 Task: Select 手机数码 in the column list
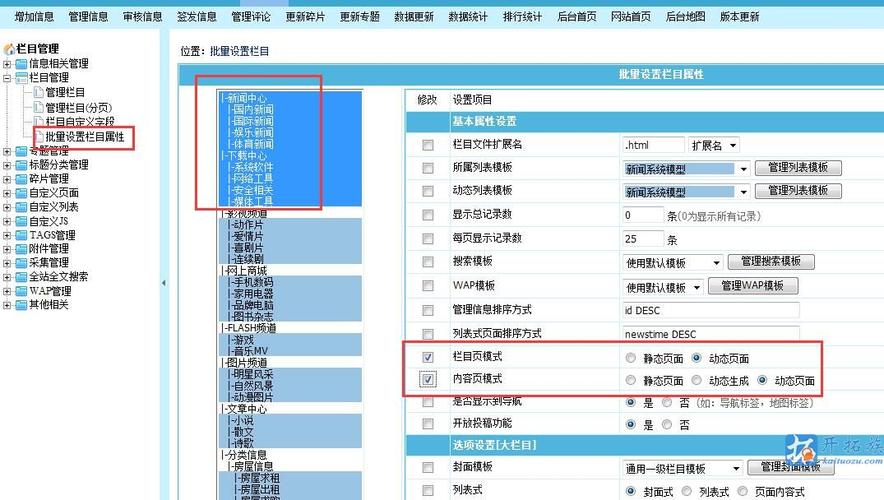291,282
